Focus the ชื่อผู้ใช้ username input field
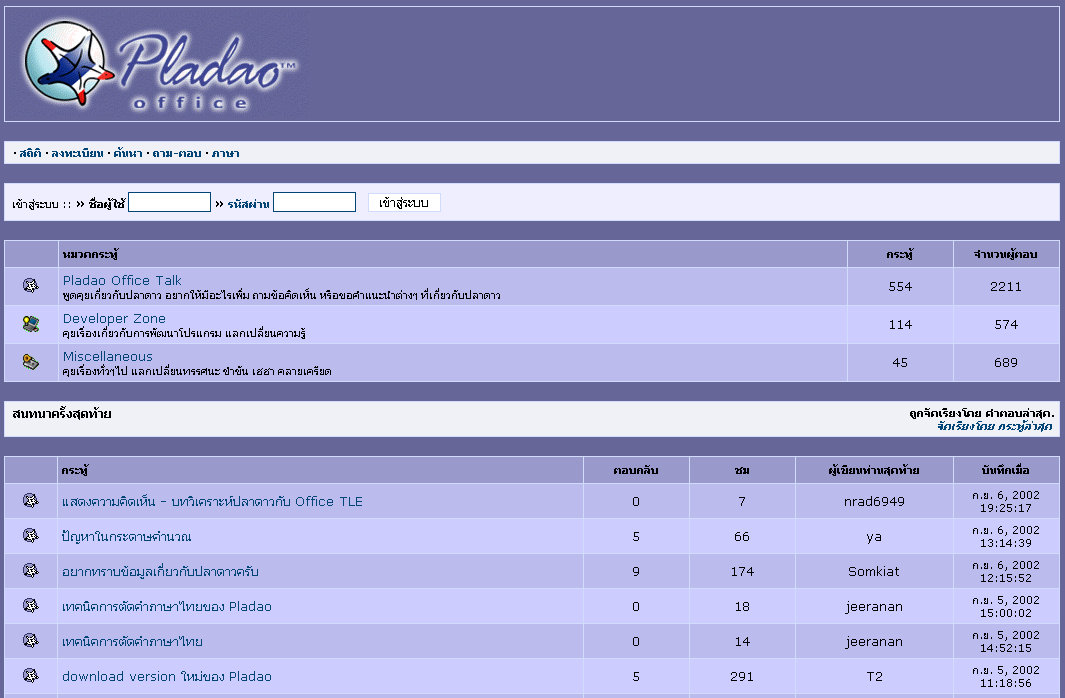Viewport: 1065px width, 698px height. pyautogui.click(x=169, y=202)
